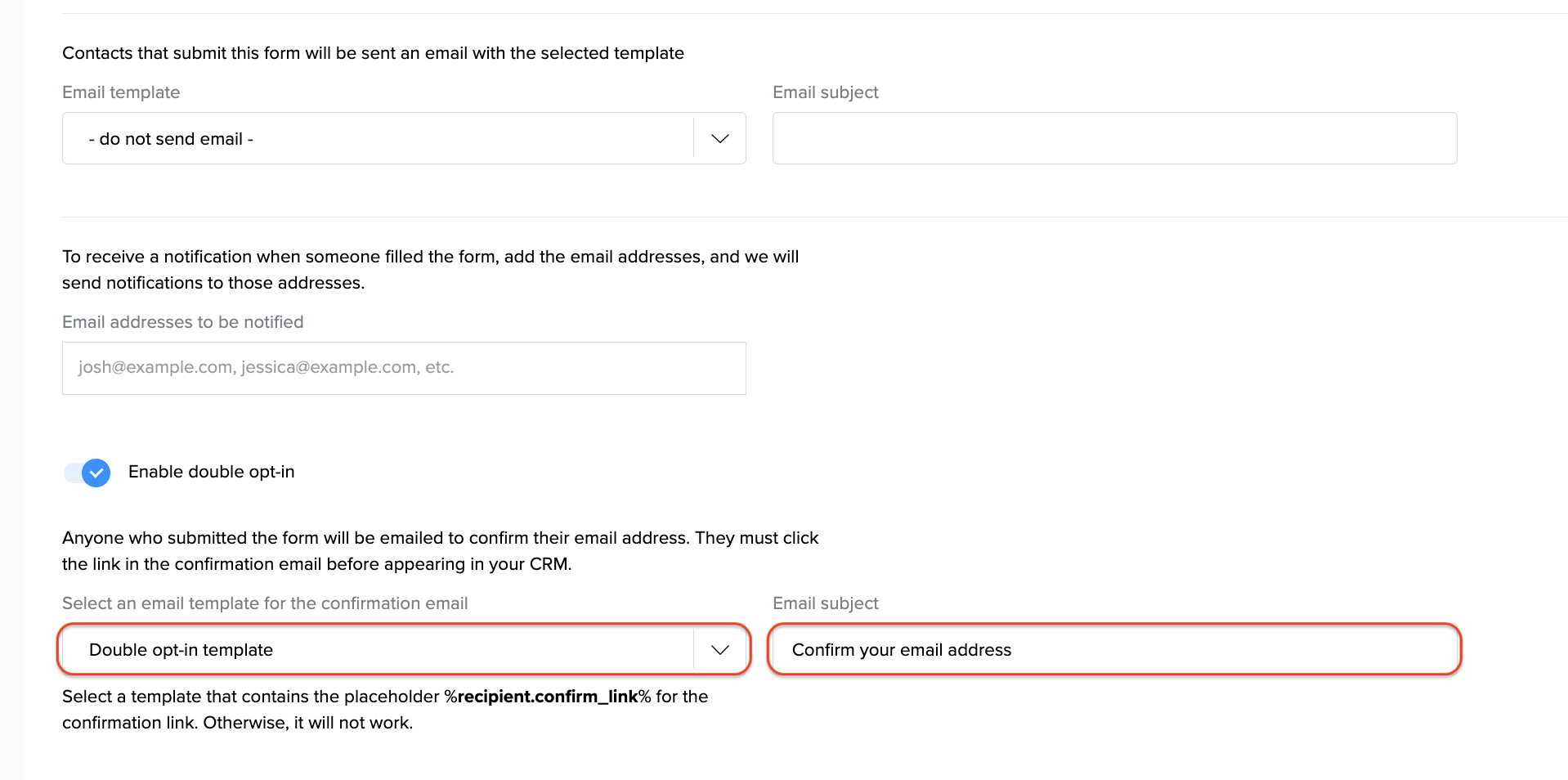
Task: Open the 'Double opt-in template' confirmation template selector
Action: pos(378,650)
